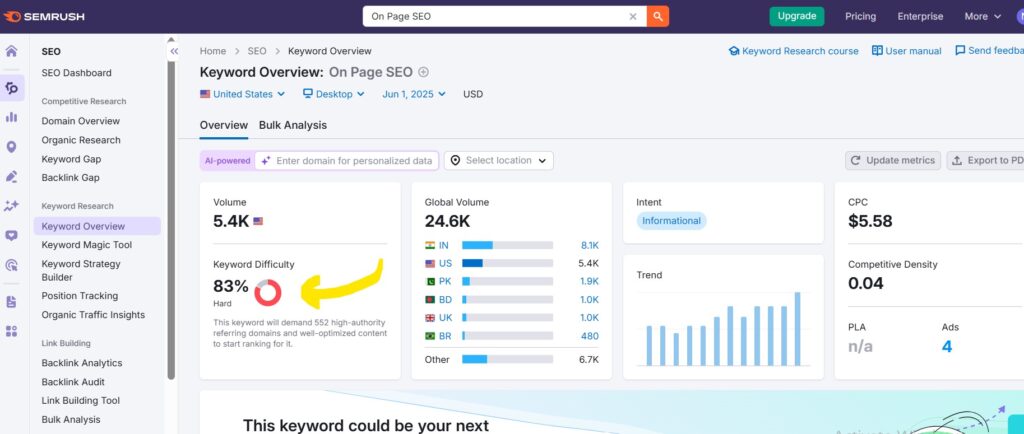
Task: Open the sparkle trends rail icon
Action: pyautogui.click(x=12, y=206)
